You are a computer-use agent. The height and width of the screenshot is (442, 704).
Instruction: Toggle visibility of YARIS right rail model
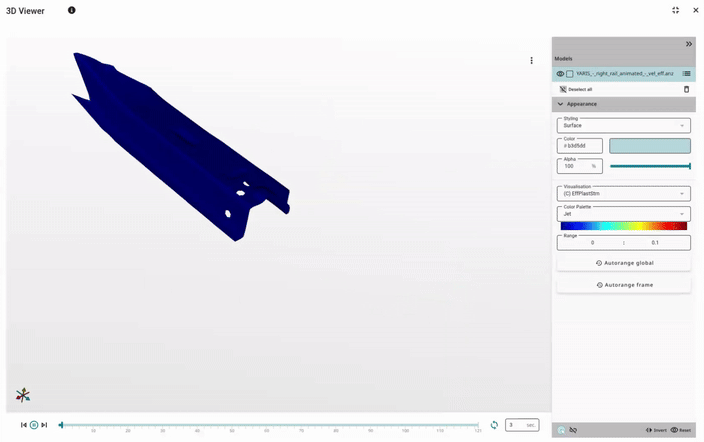click(560, 74)
